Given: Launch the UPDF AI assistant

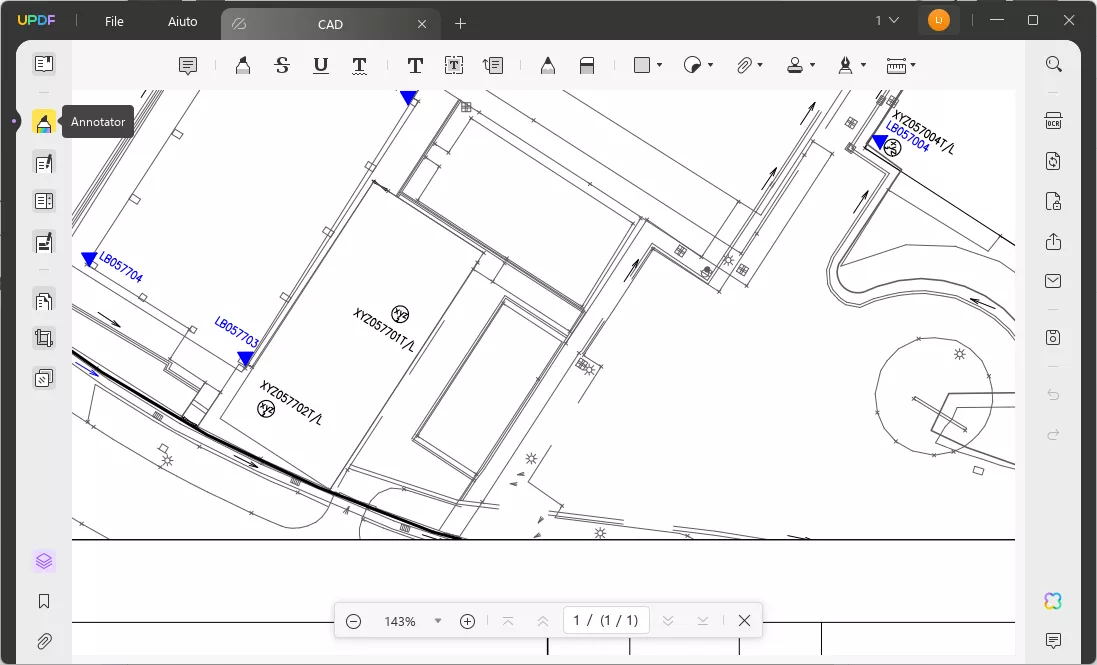Looking at the screenshot, I should pyautogui.click(x=1053, y=601).
